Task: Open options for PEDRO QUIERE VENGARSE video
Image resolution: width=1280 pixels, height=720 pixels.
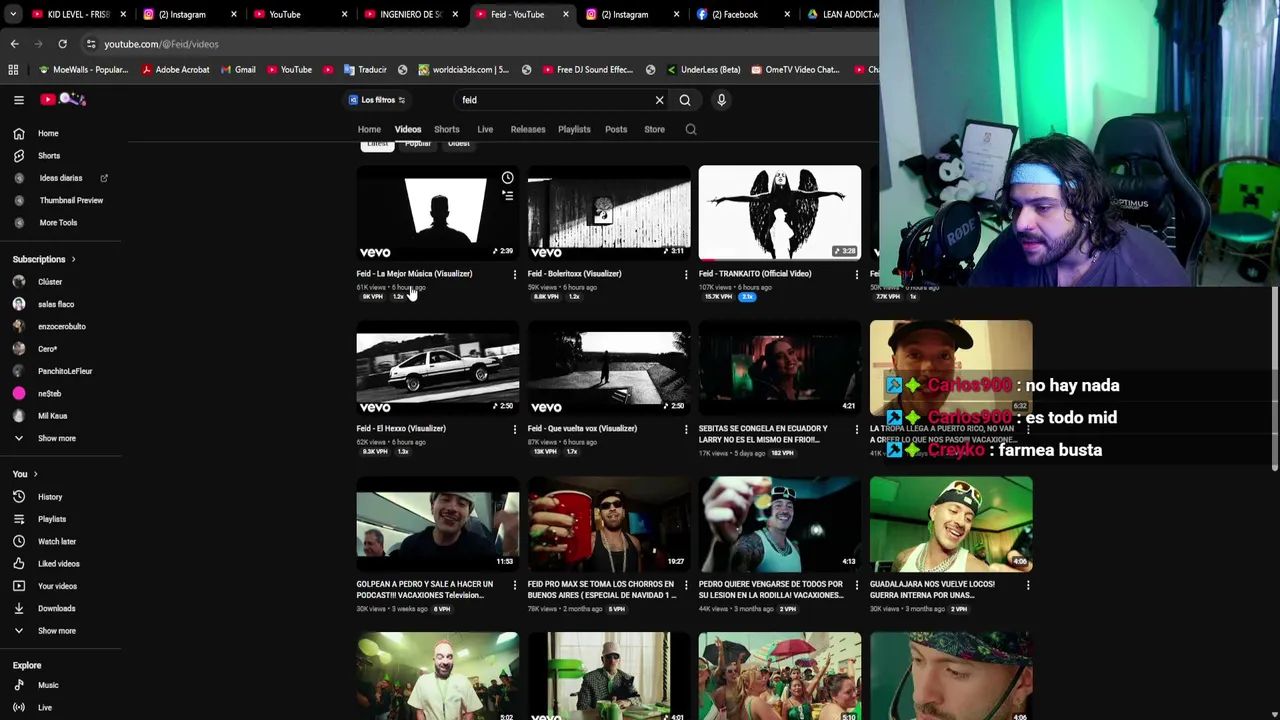Action: pyautogui.click(x=857, y=584)
